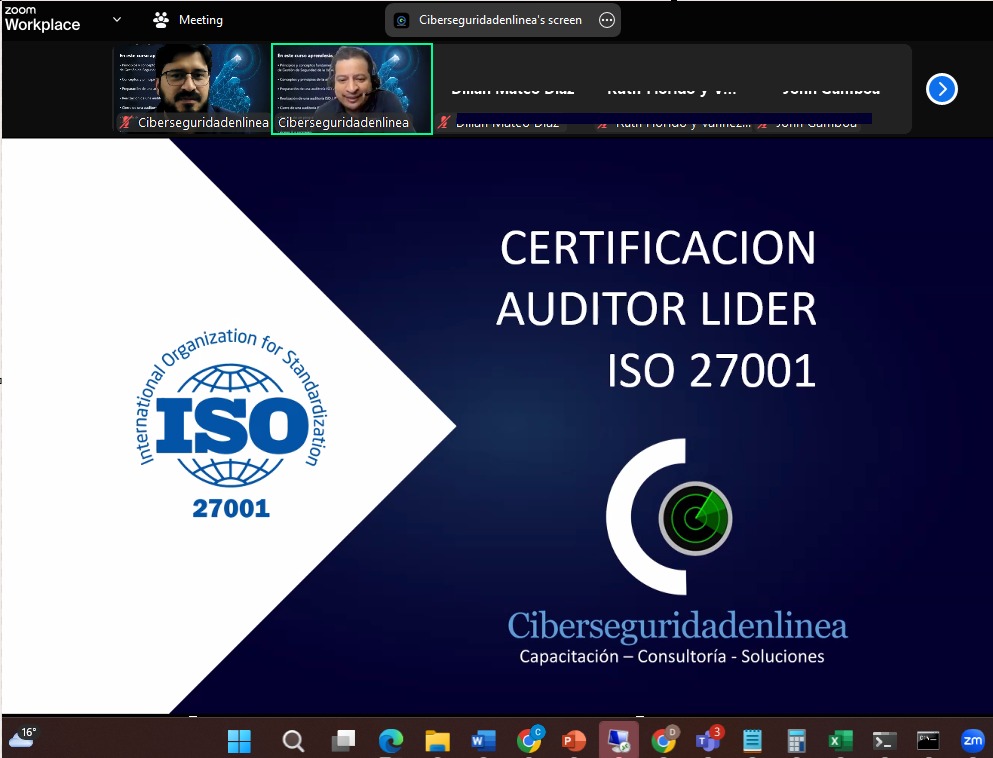This screenshot has width=993, height=758.
Task: Click the muted mic icon next to John Gamboa
Action: click(x=762, y=123)
